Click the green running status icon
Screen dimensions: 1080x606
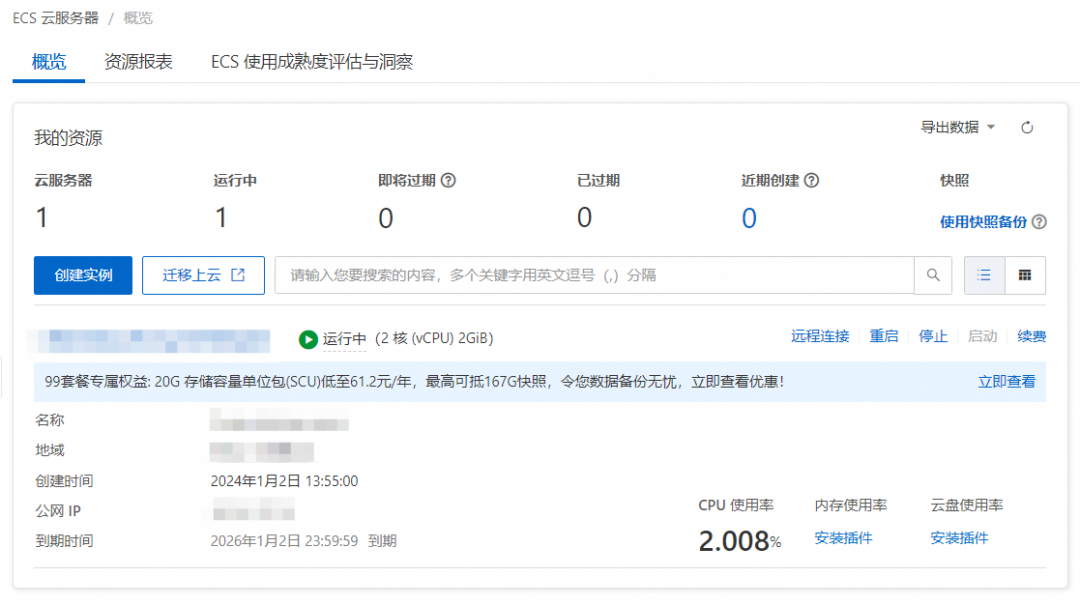[308, 339]
